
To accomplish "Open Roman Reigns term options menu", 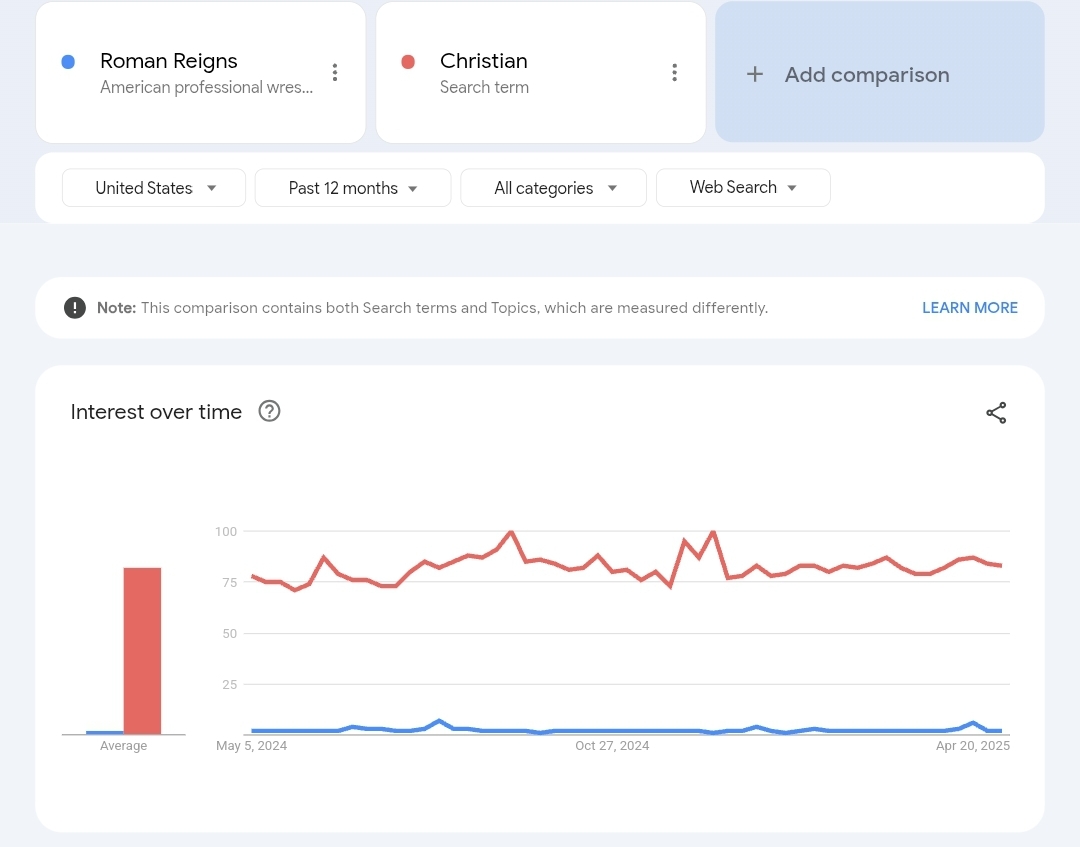I will (335, 73).
